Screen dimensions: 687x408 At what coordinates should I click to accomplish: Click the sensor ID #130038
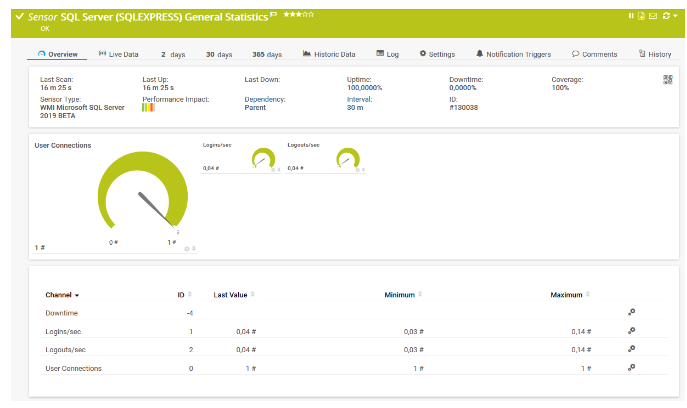click(x=464, y=107)
